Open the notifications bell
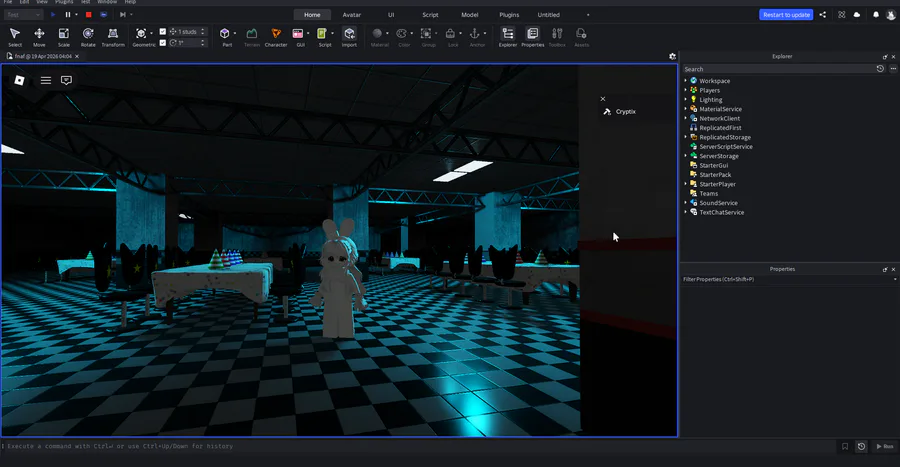This screenshot has width=900, height=467. click(x=876, y=15)
